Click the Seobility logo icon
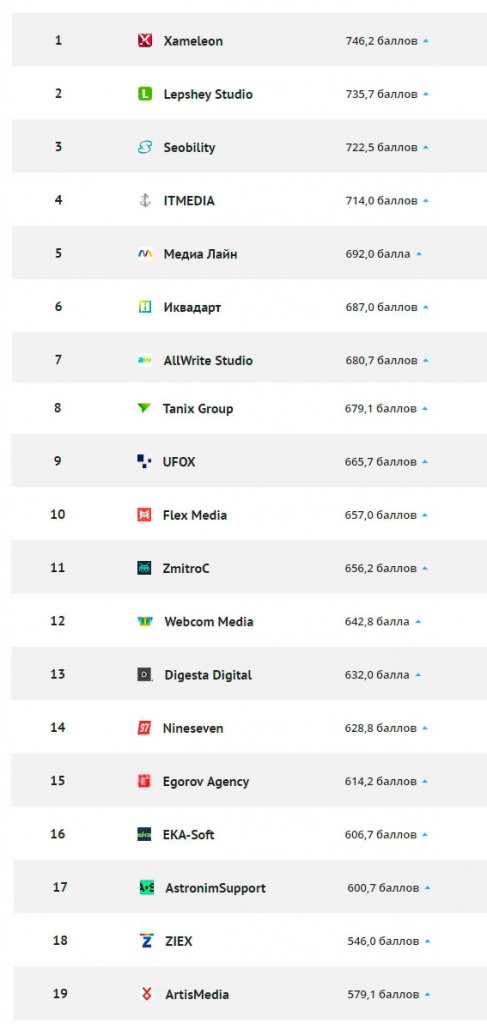This screenshot has height=1024, width=487. [145, 148]
